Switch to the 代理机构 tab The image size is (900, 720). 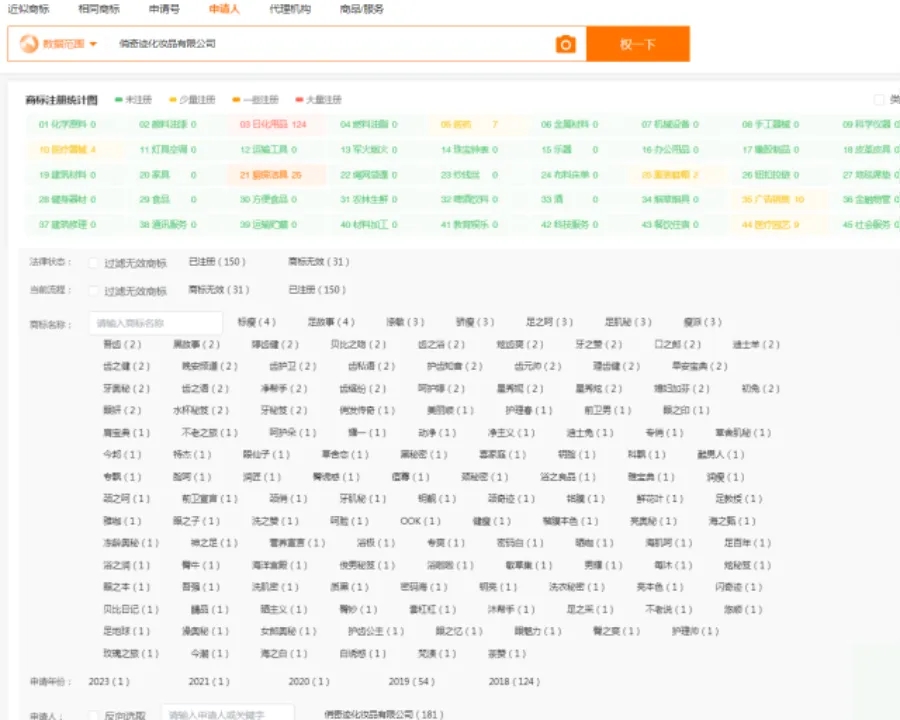[x=289, y=9]
